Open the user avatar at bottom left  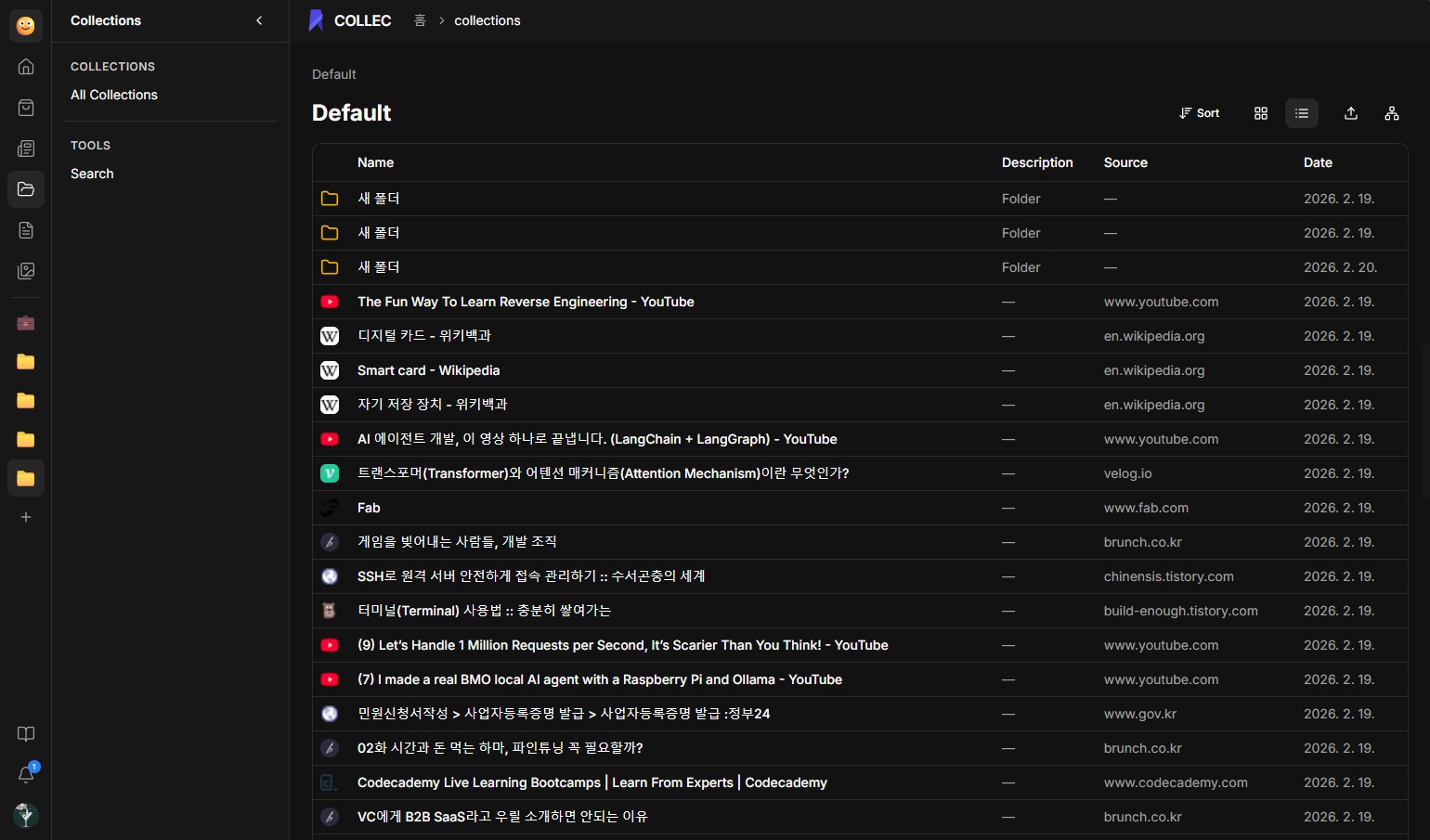[x=26, y=815]
